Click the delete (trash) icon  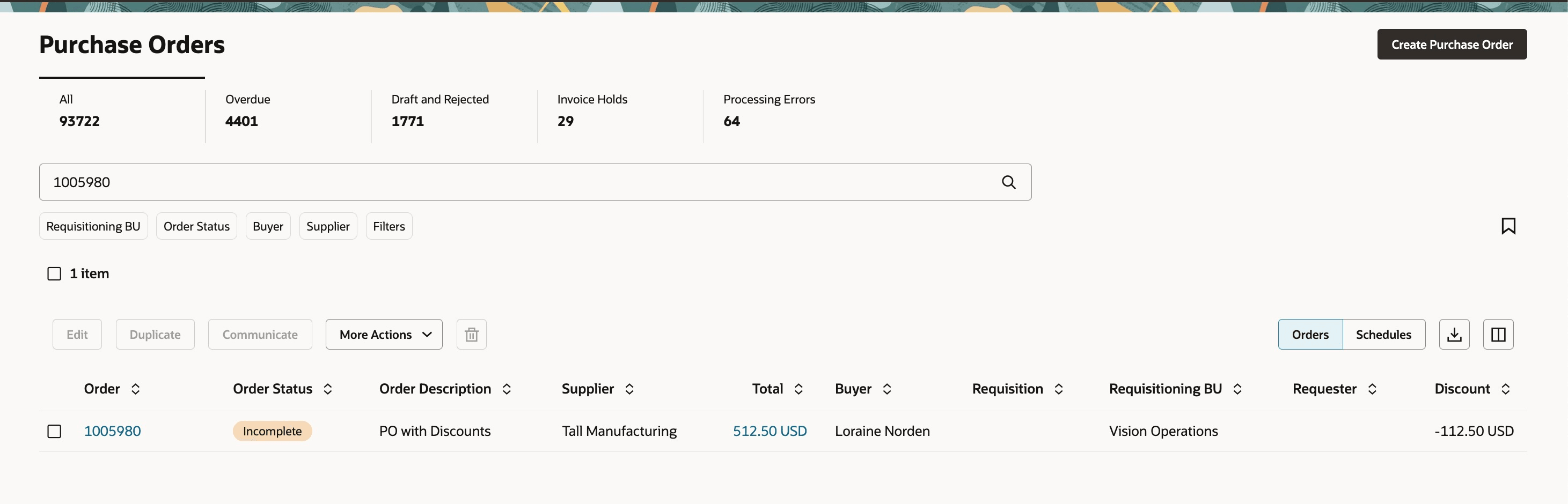(471, 334)
